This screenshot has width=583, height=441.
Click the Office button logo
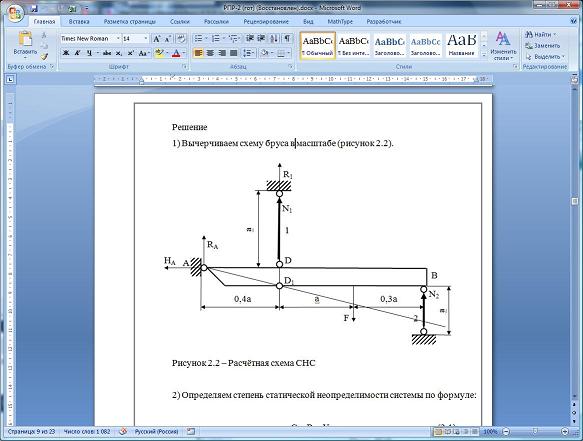pos(15,14)
